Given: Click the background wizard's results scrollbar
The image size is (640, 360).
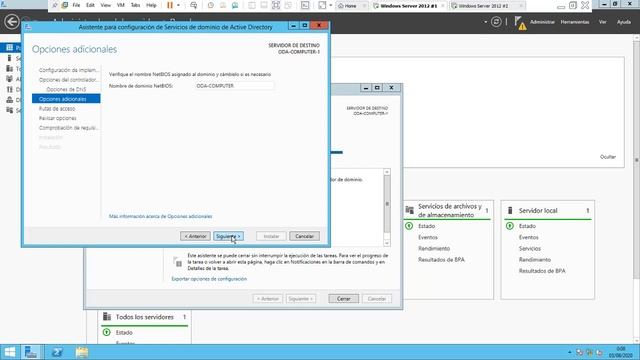Looking at the screenshot, I should [x=387, y=208].
